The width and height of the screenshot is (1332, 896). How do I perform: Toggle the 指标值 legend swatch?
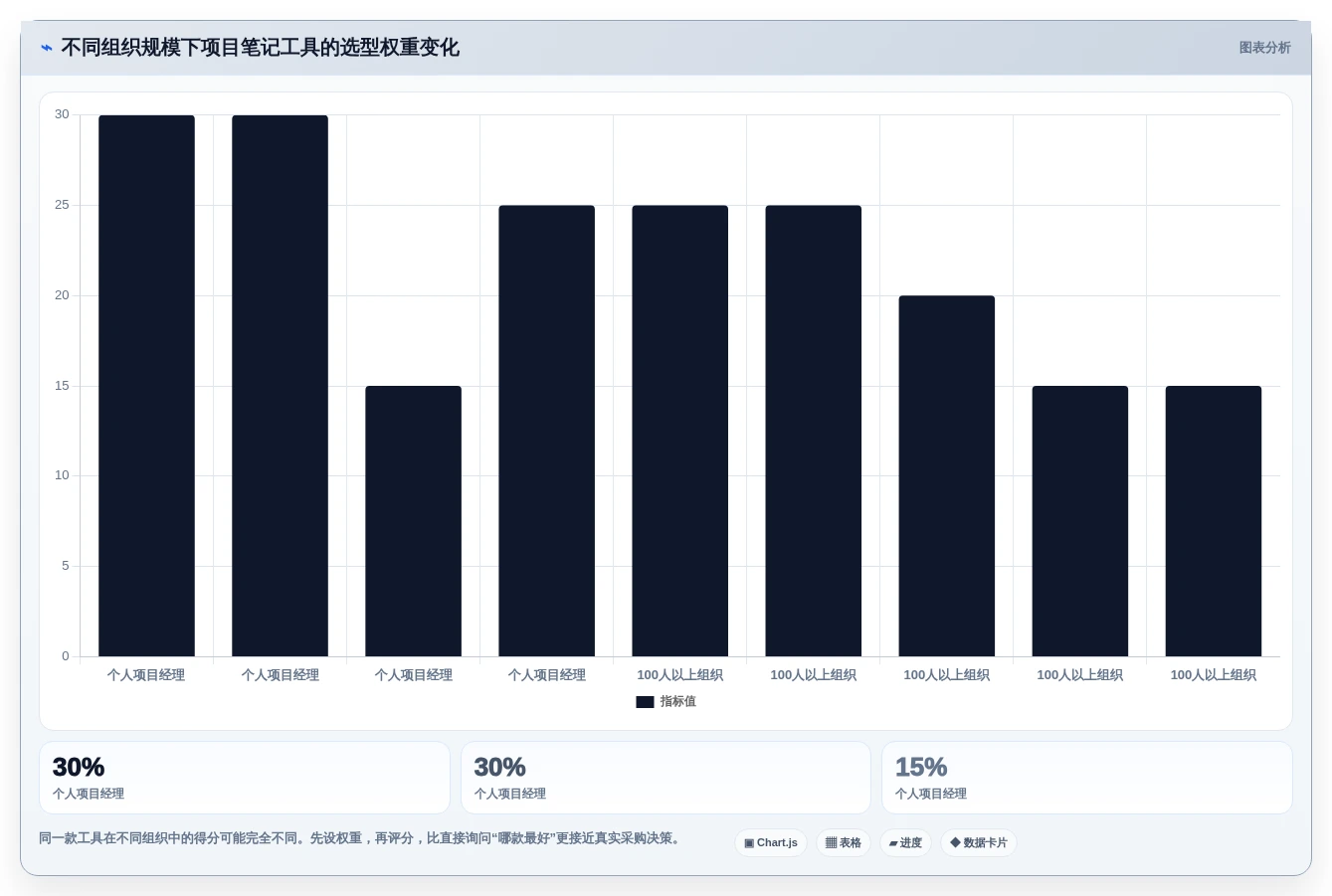645,702
